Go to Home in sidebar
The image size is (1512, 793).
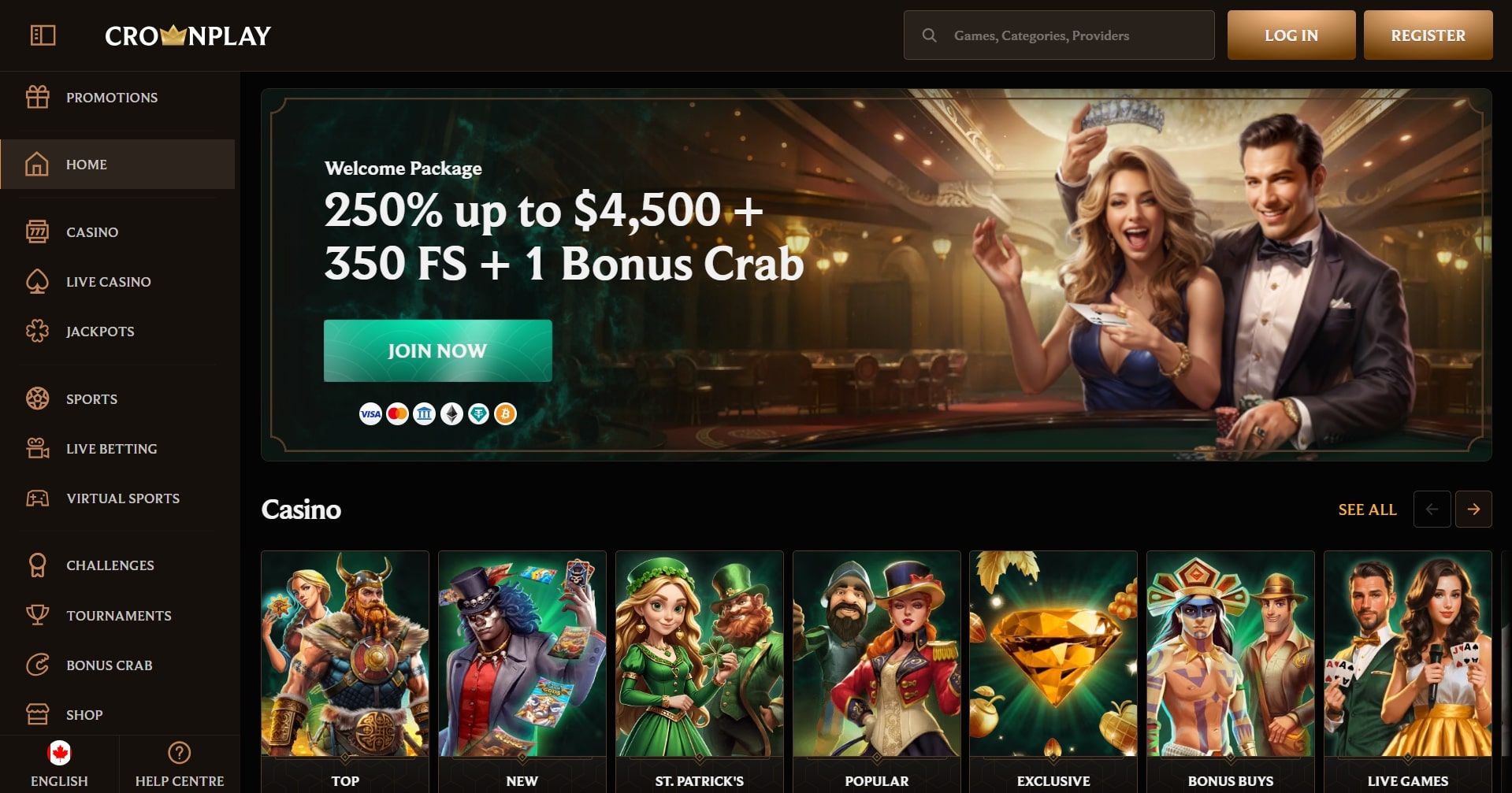117,164
